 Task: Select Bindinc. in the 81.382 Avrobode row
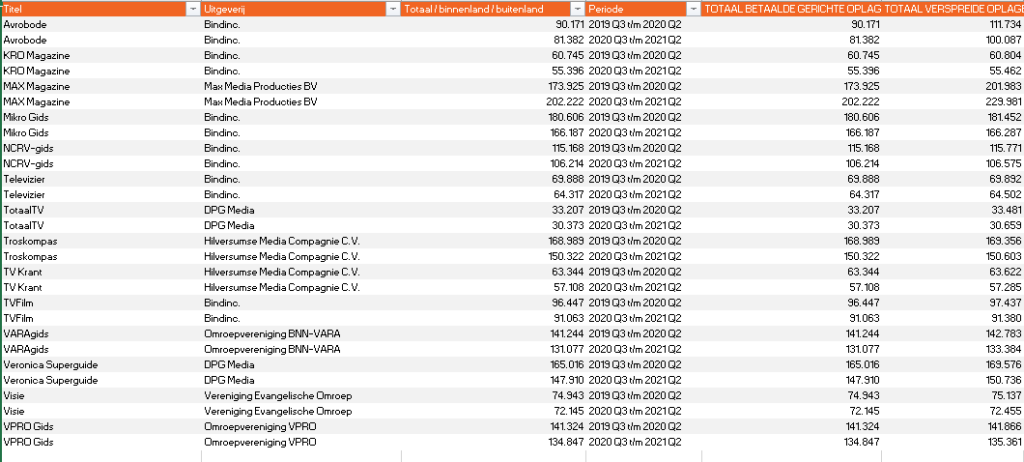(x=222, y=40)
